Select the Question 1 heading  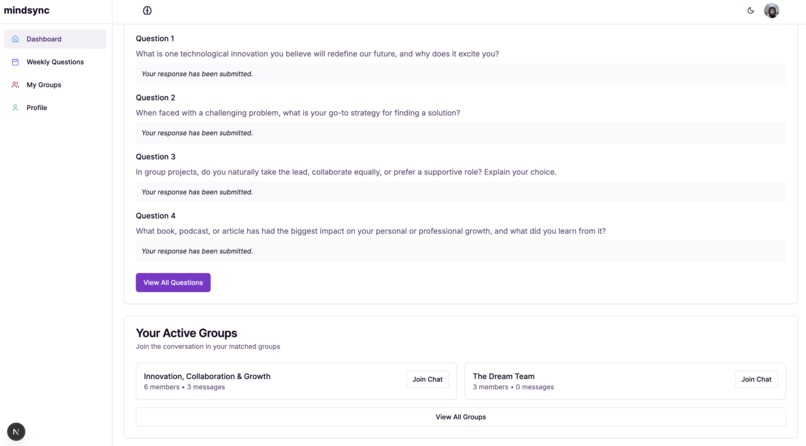click(155, 39)
